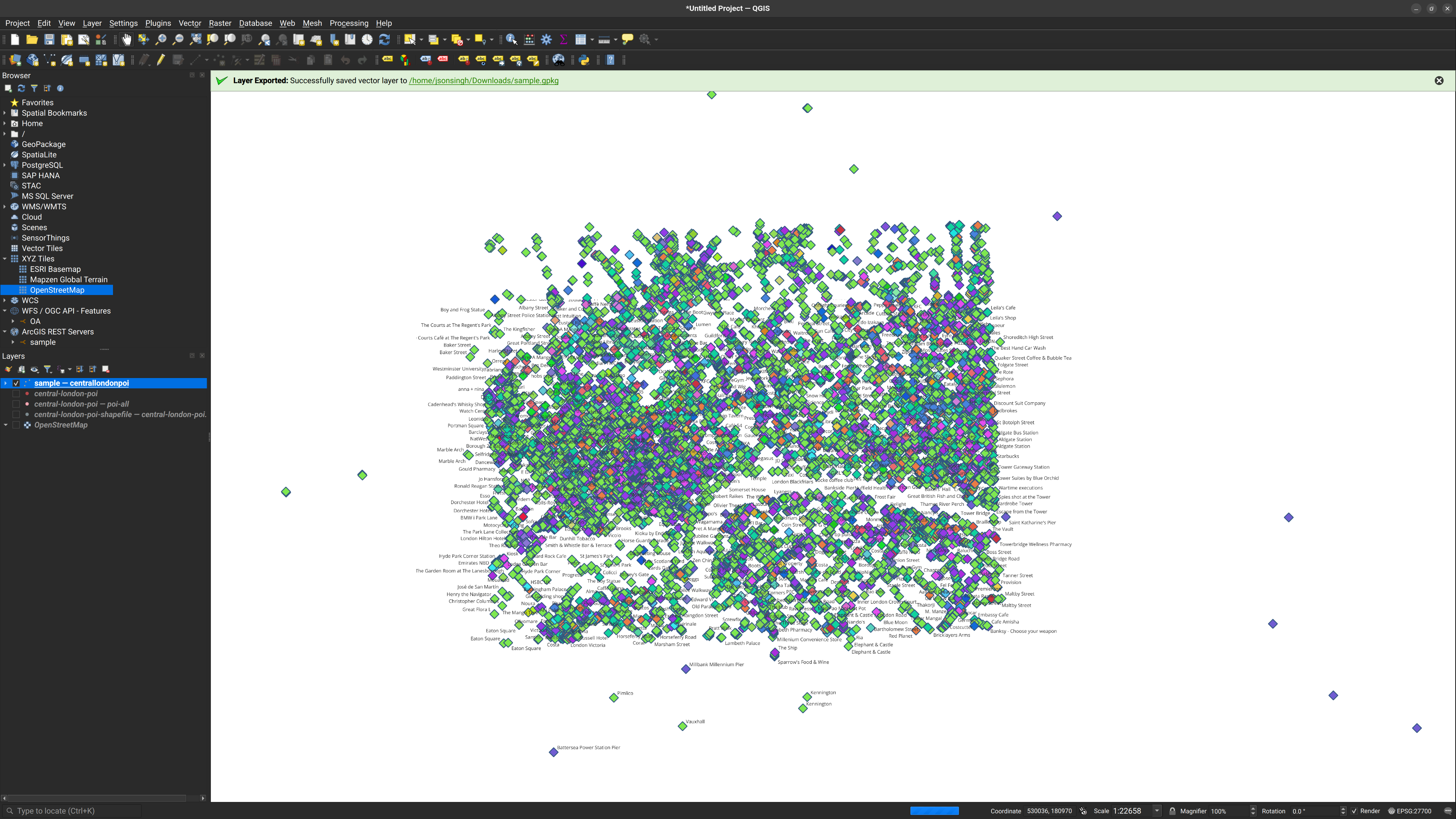1456x819 pixels.
Task: Click the blue rendering progress bar
Action: coord(934,811)
